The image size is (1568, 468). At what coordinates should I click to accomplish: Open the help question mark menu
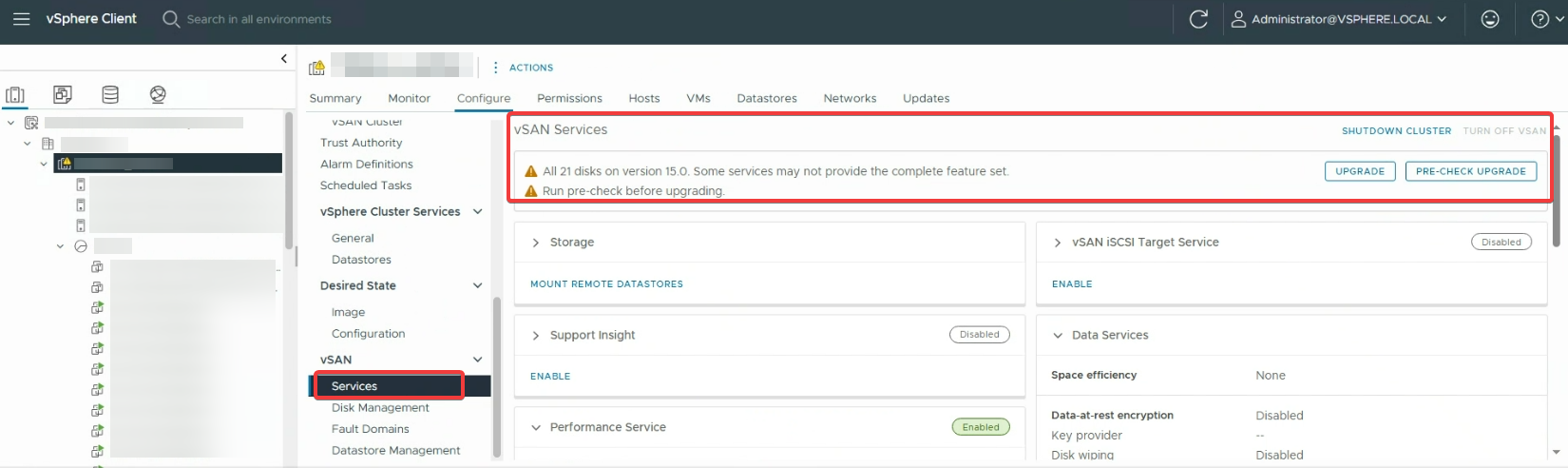[x=1540, y=19]
